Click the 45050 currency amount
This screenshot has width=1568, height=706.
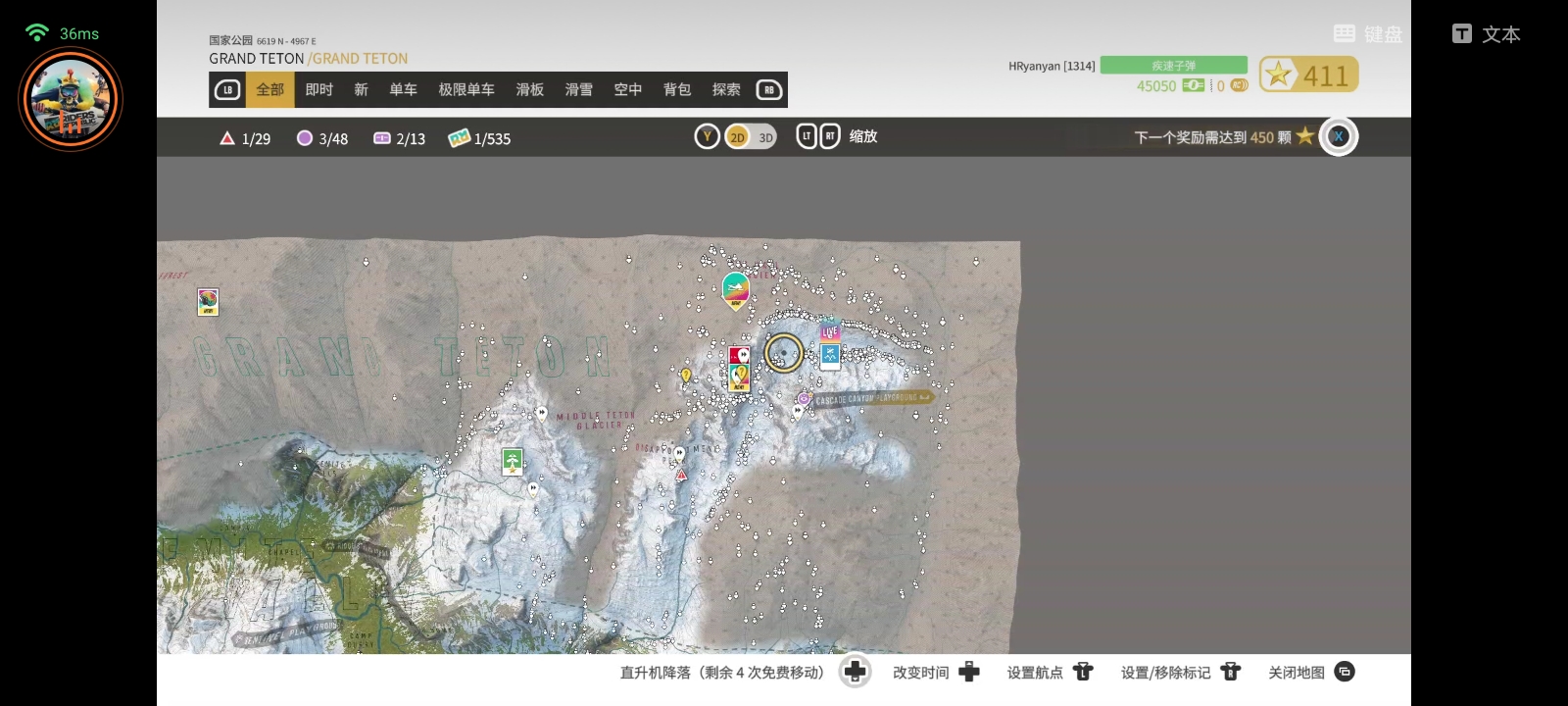(x=1156, y=86)
